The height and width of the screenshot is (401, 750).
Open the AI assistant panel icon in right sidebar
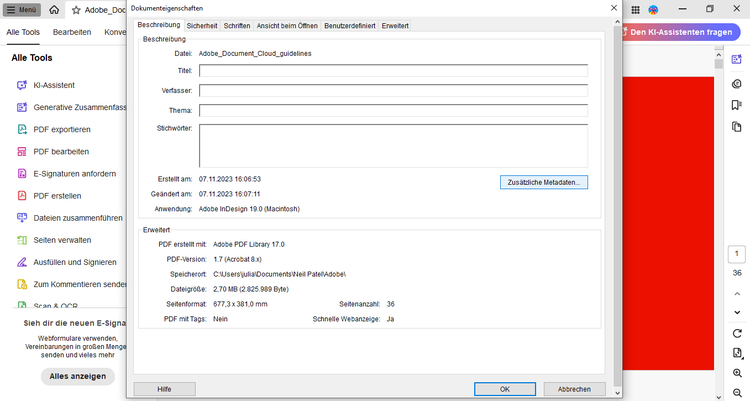[x=737, y=59]
